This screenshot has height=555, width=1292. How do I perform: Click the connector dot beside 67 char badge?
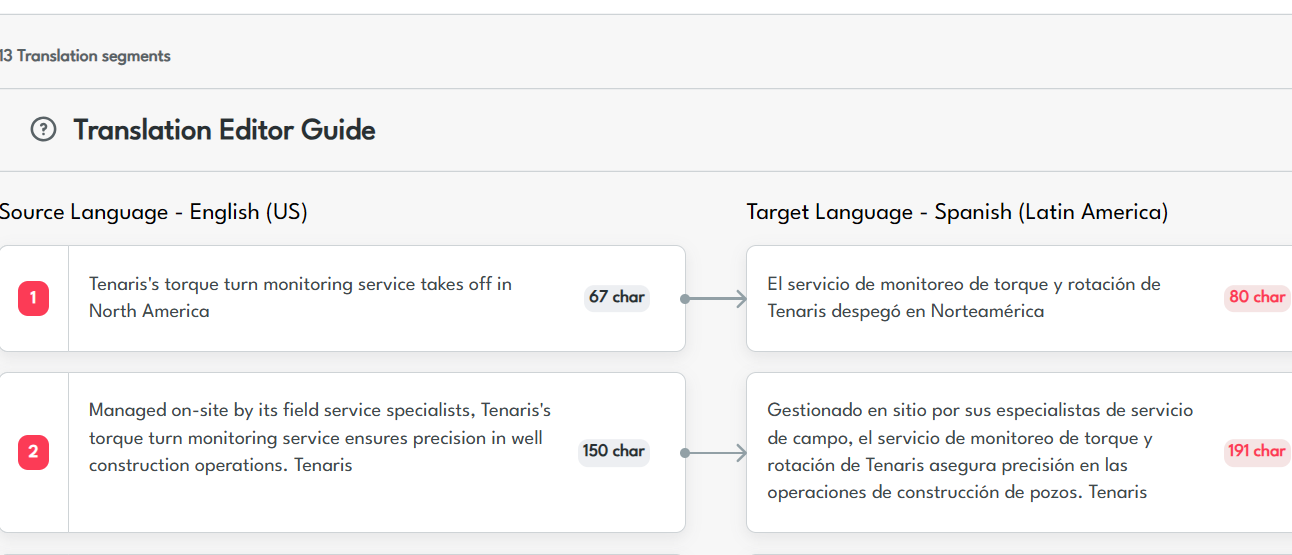click(x=684, y=299)
